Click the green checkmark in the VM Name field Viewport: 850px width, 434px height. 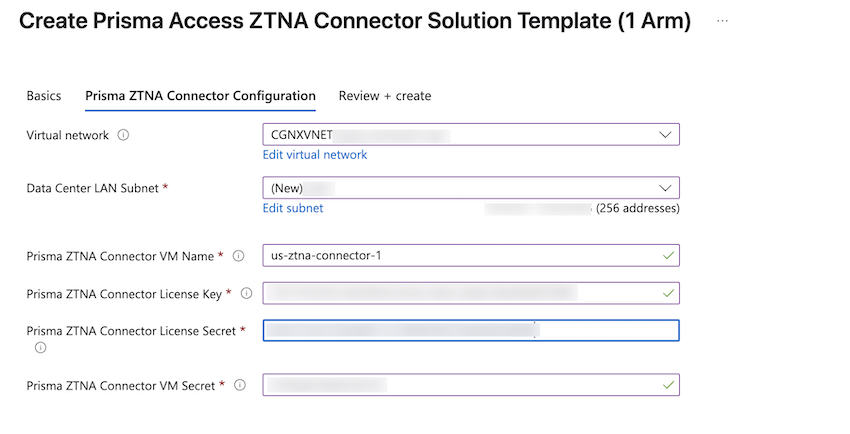[x=668, y=255]
